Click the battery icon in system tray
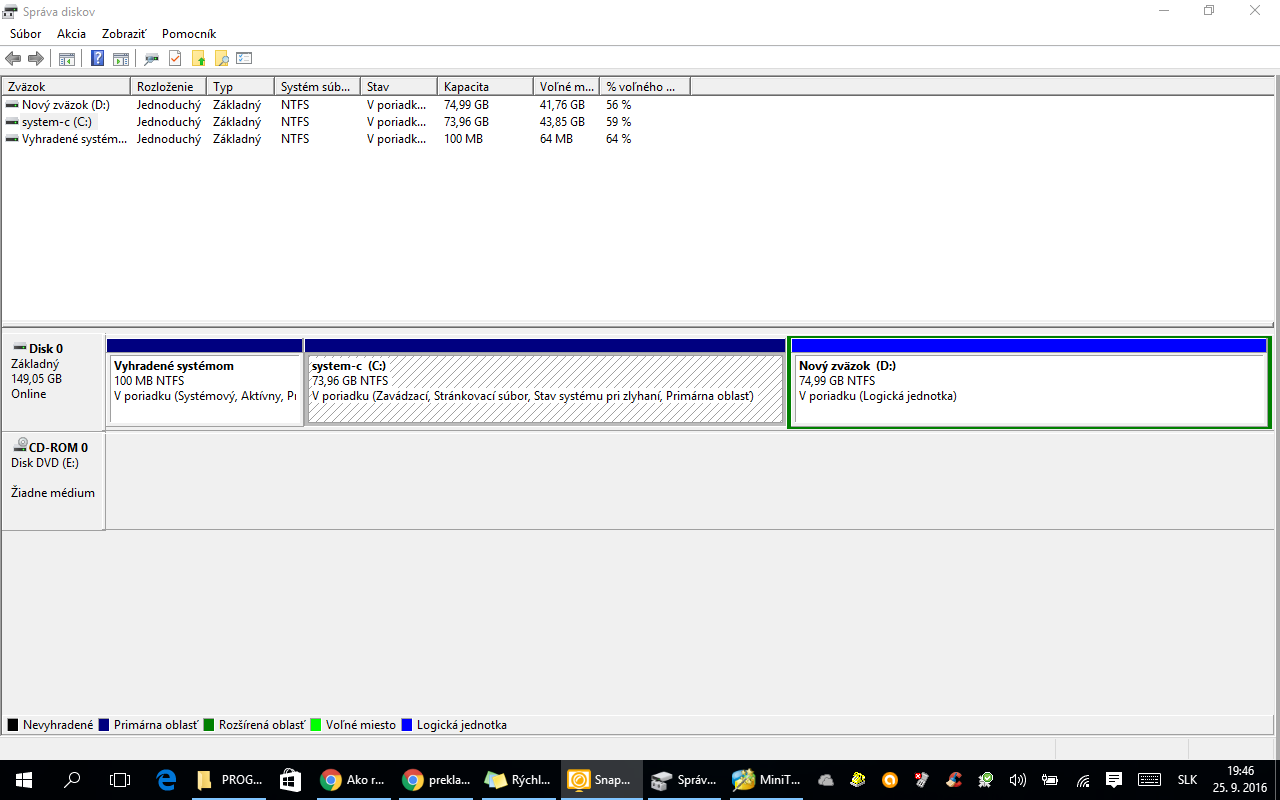The width and height of the screenshot is (1280, 800). click(1051, 780)
